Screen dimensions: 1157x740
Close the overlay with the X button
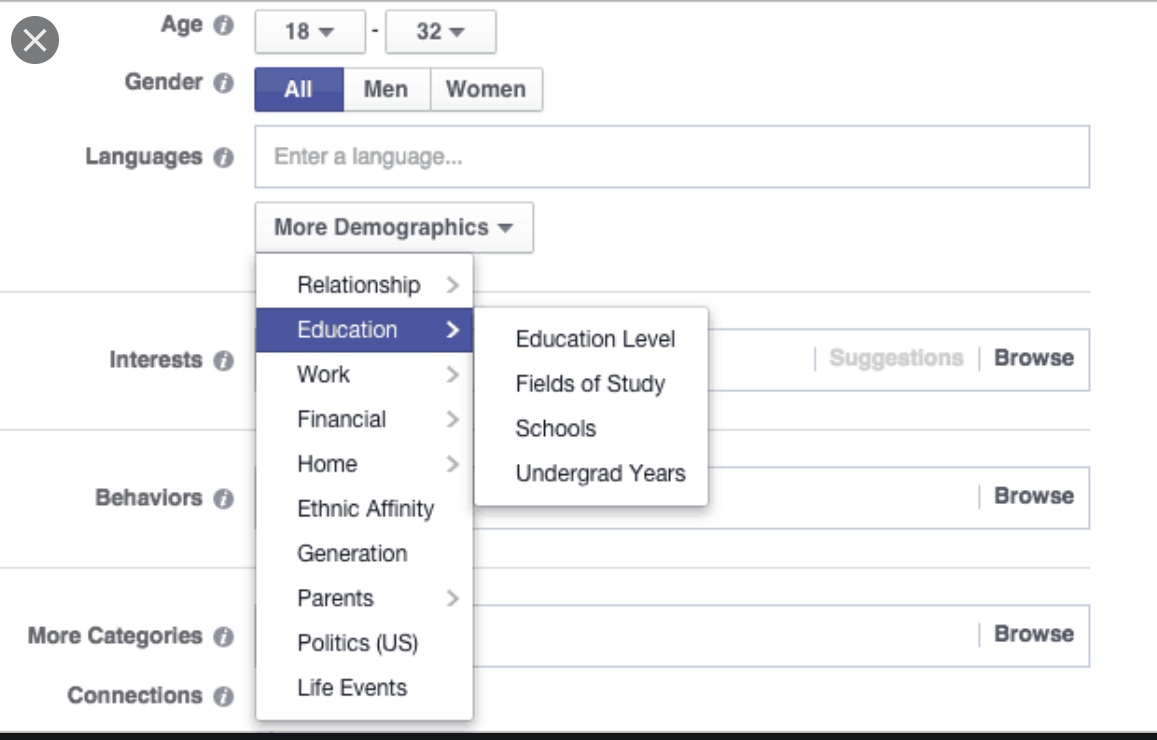click(35, 40)
